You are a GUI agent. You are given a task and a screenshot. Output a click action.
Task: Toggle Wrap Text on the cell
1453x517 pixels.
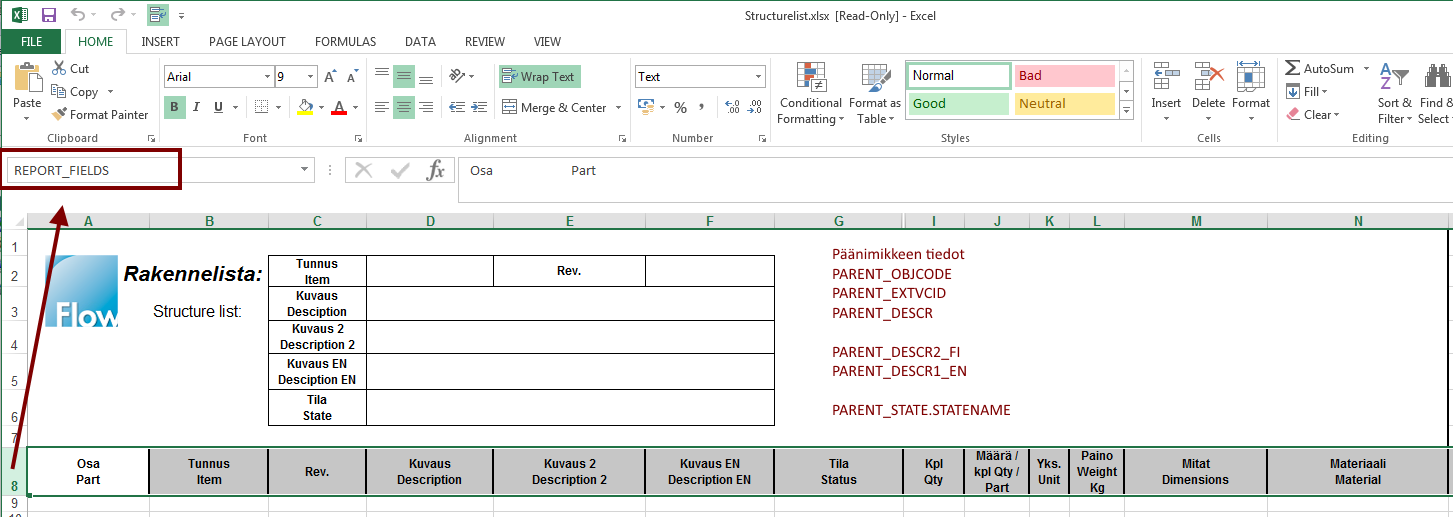(539, 77)
